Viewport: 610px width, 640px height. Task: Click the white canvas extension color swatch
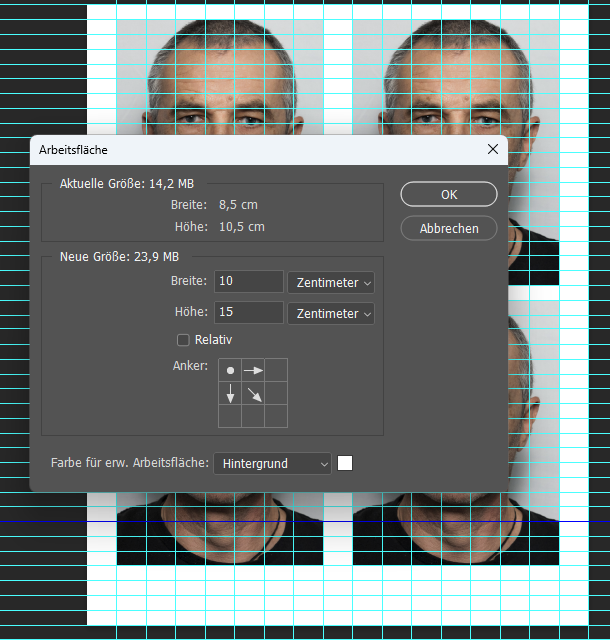point(345,464)
